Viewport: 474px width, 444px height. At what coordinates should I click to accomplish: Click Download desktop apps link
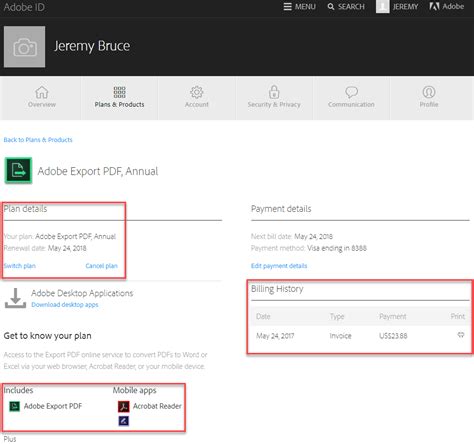65,305
